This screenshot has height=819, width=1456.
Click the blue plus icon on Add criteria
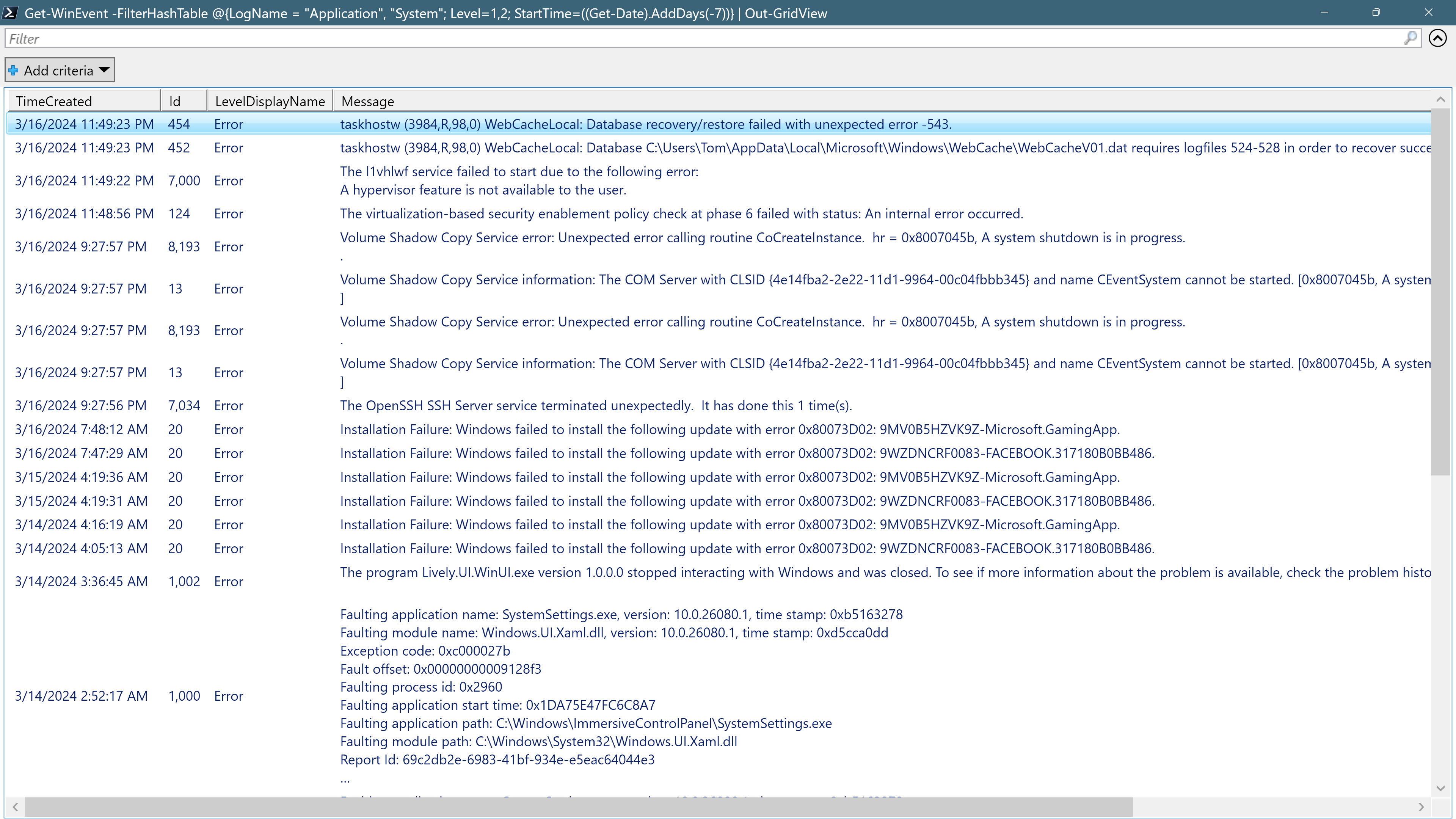13,69
